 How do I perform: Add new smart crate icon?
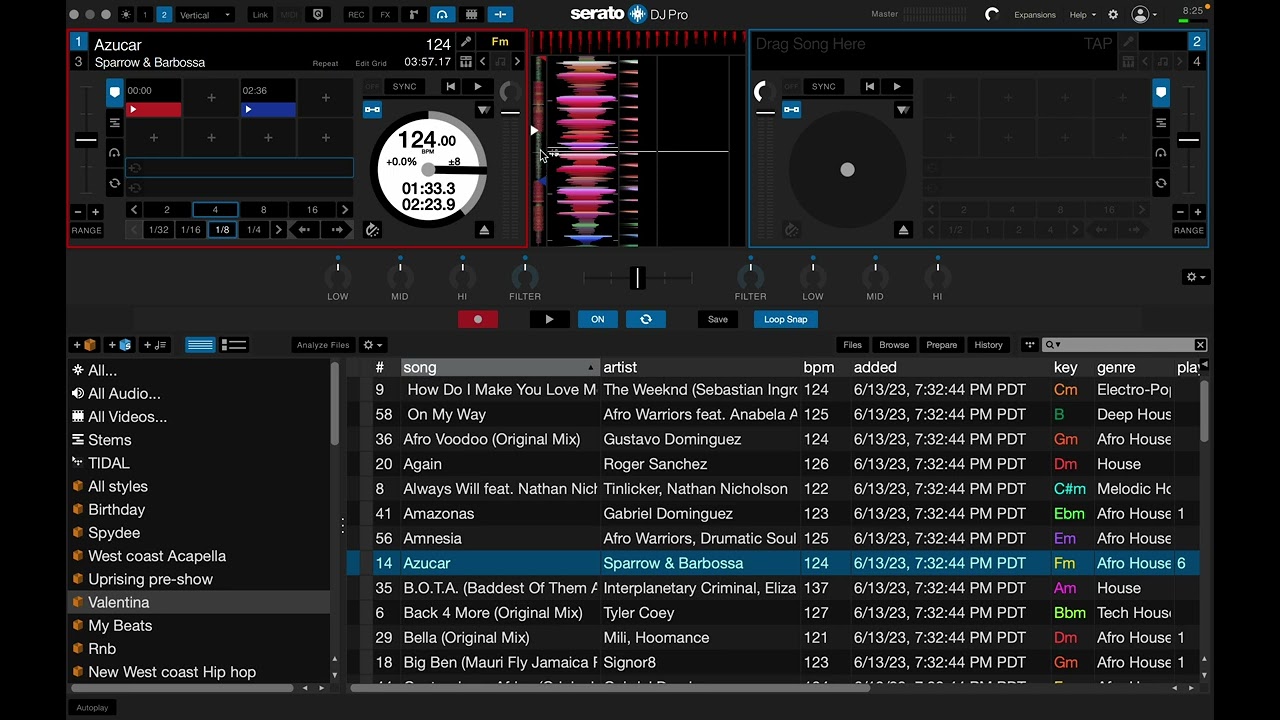click(120, 345)
